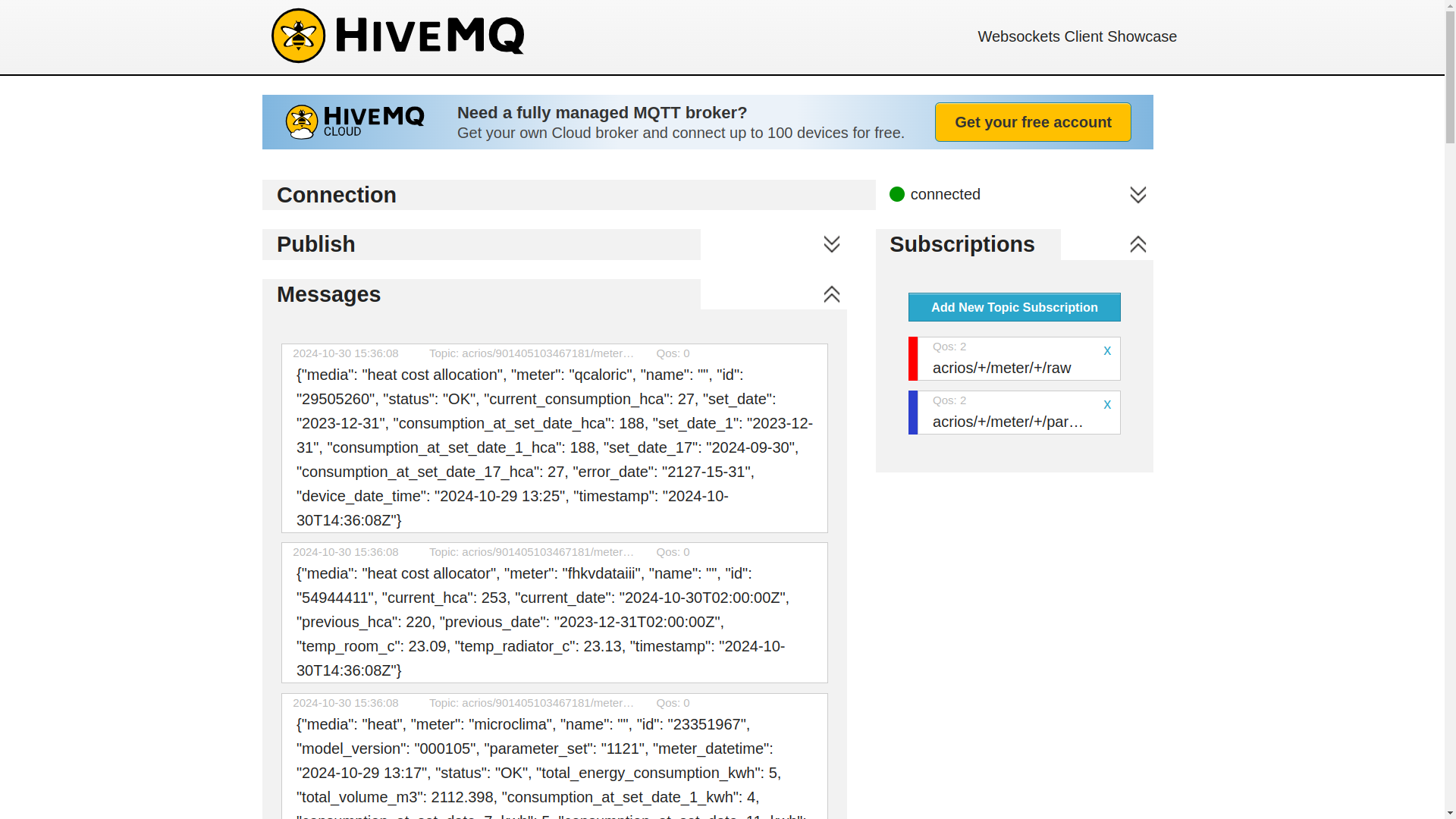Click the HiveMQ Cloud logo icon
This screenshot has height=819, width=1456.
coord(300,121)
